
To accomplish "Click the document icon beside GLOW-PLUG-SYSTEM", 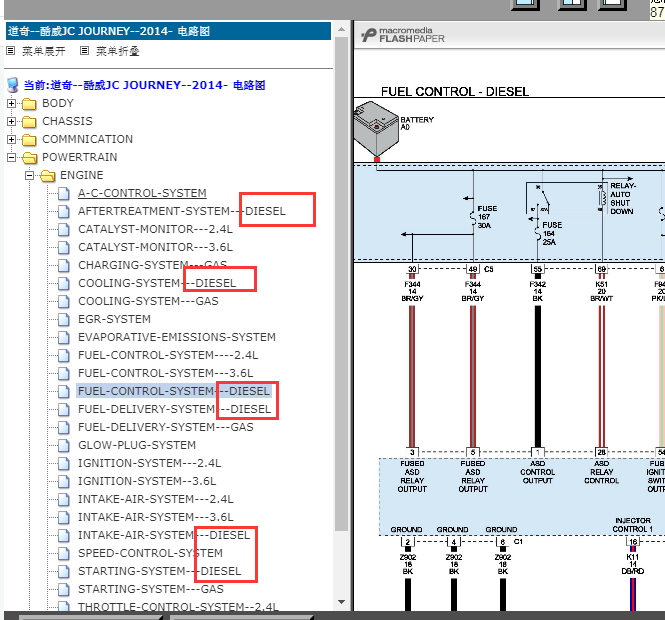I will (x=63, y=445).
